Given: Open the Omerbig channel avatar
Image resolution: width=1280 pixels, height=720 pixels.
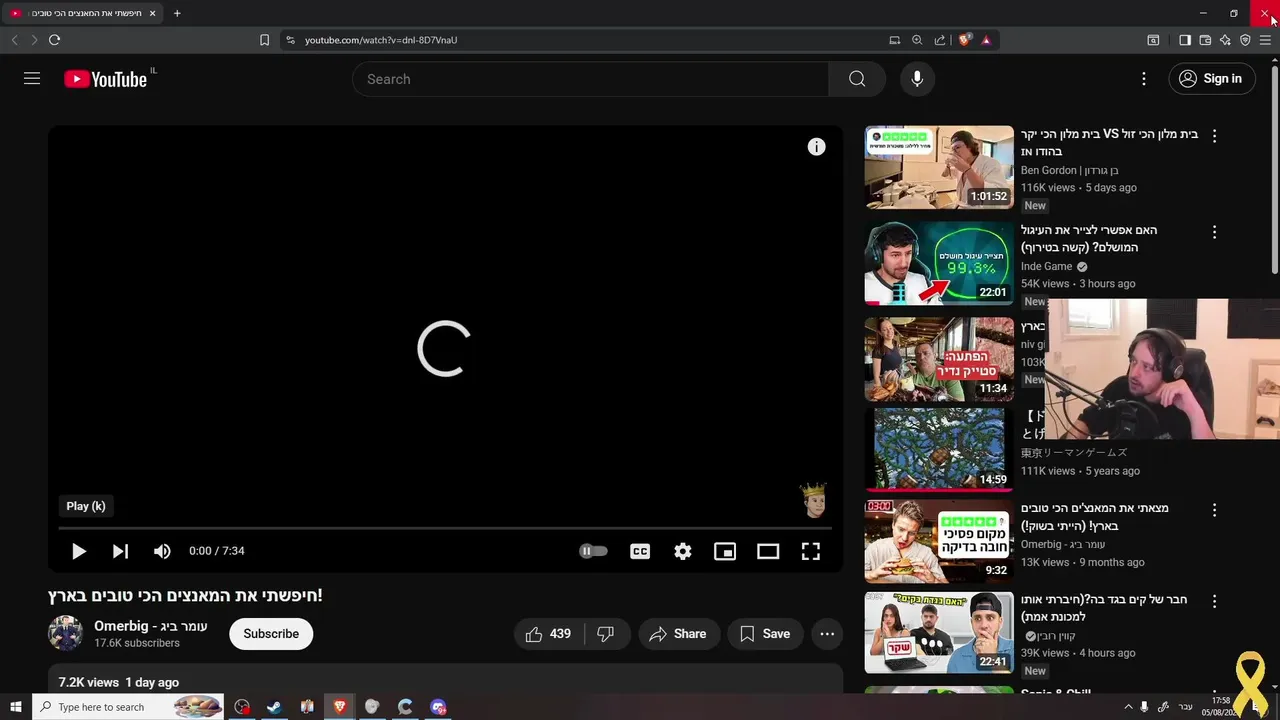Looking at the screenshot, I should 66,634.
